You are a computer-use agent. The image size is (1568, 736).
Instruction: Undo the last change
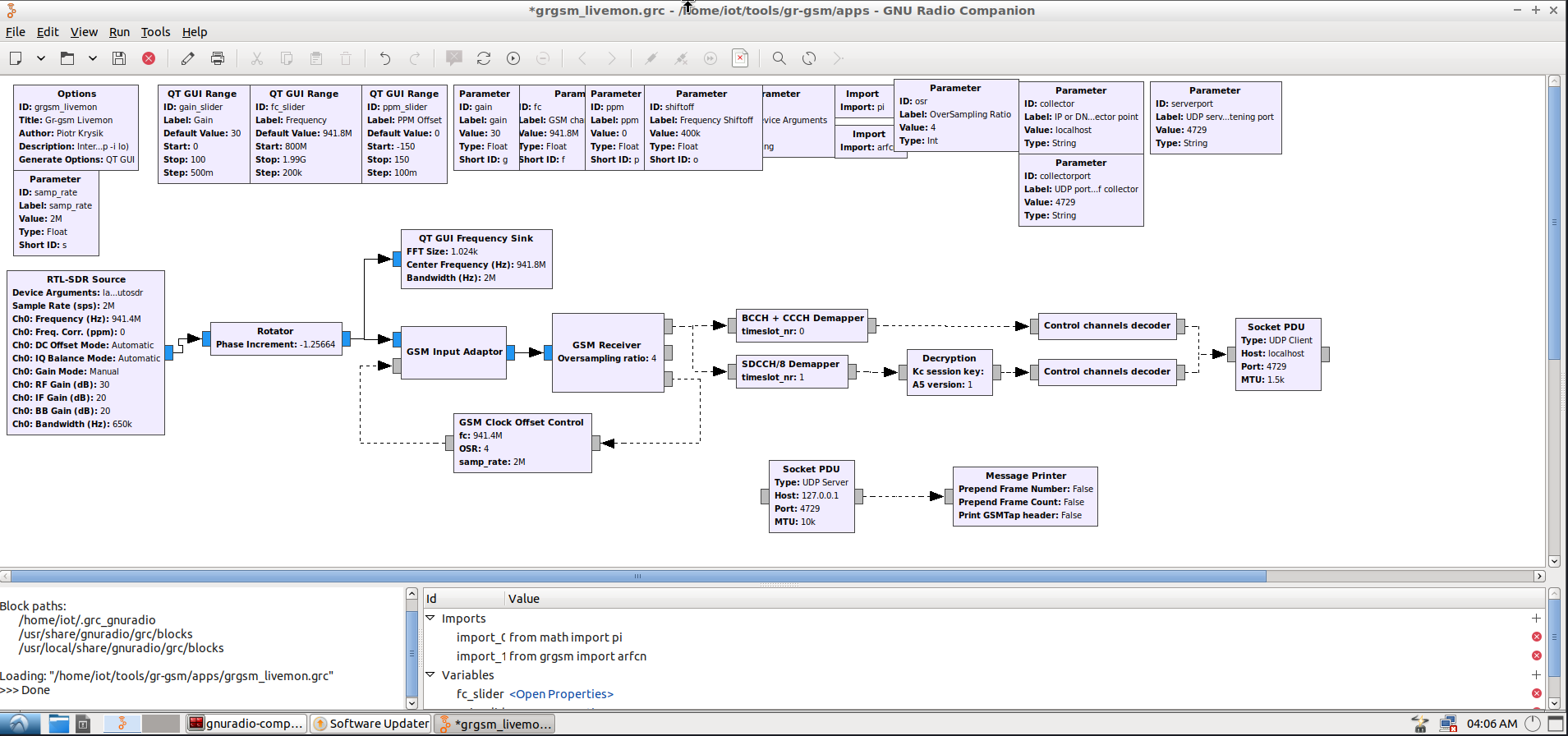[x=384, y=58]
